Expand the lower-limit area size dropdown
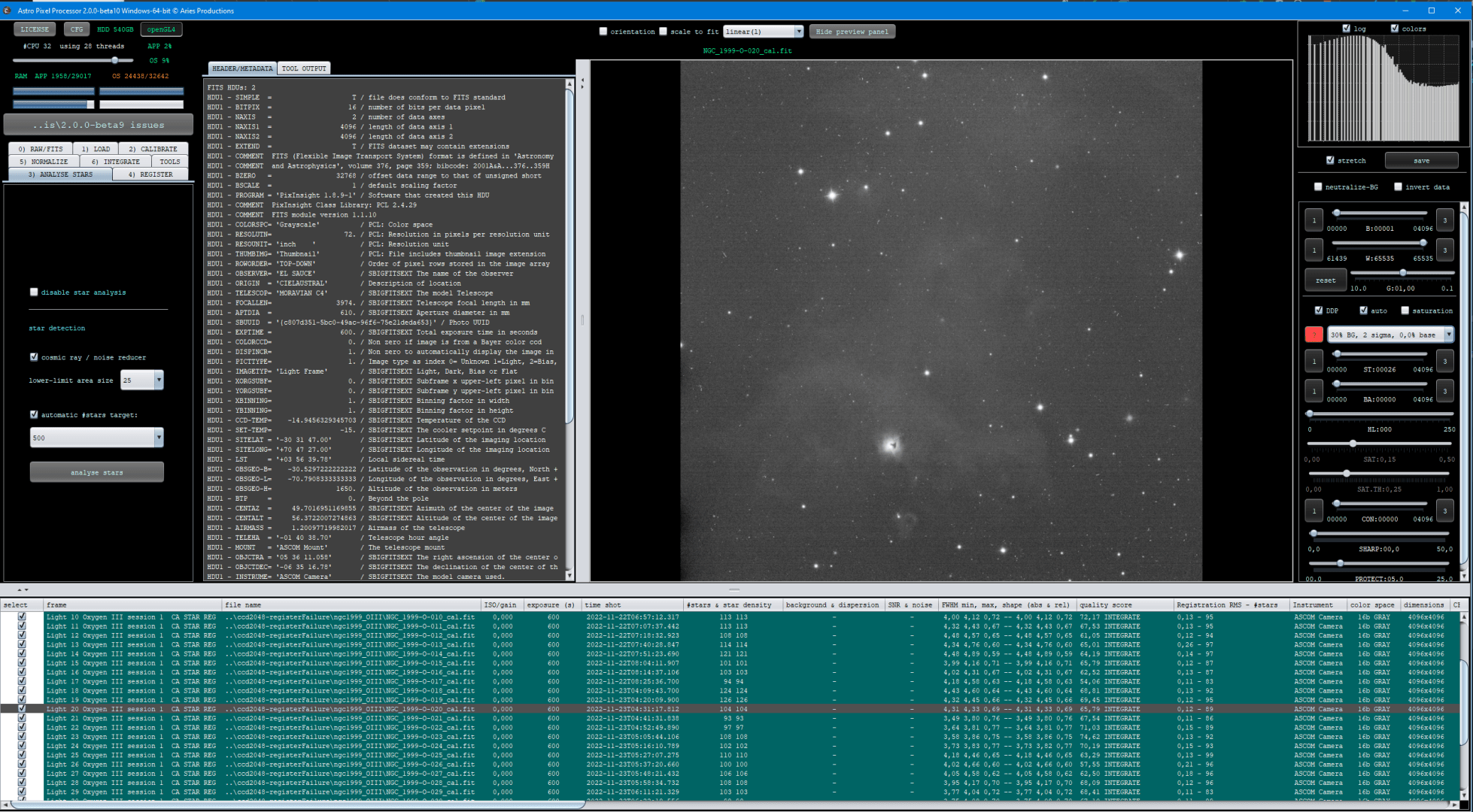 (158, 380)
